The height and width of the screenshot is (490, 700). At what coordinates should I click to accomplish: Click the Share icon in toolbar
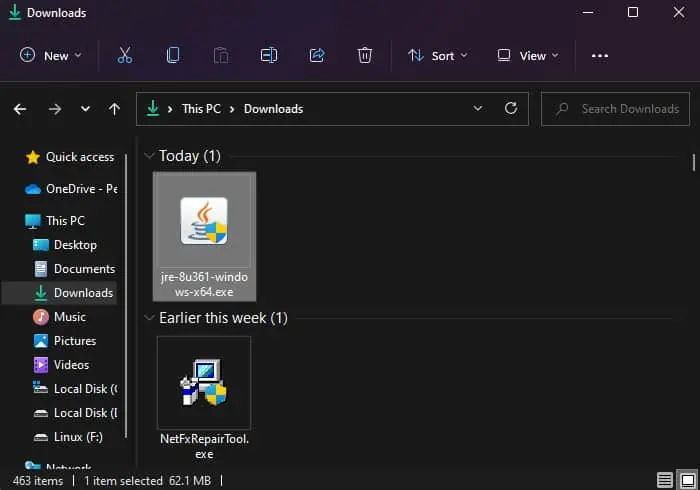pos(317,56)
